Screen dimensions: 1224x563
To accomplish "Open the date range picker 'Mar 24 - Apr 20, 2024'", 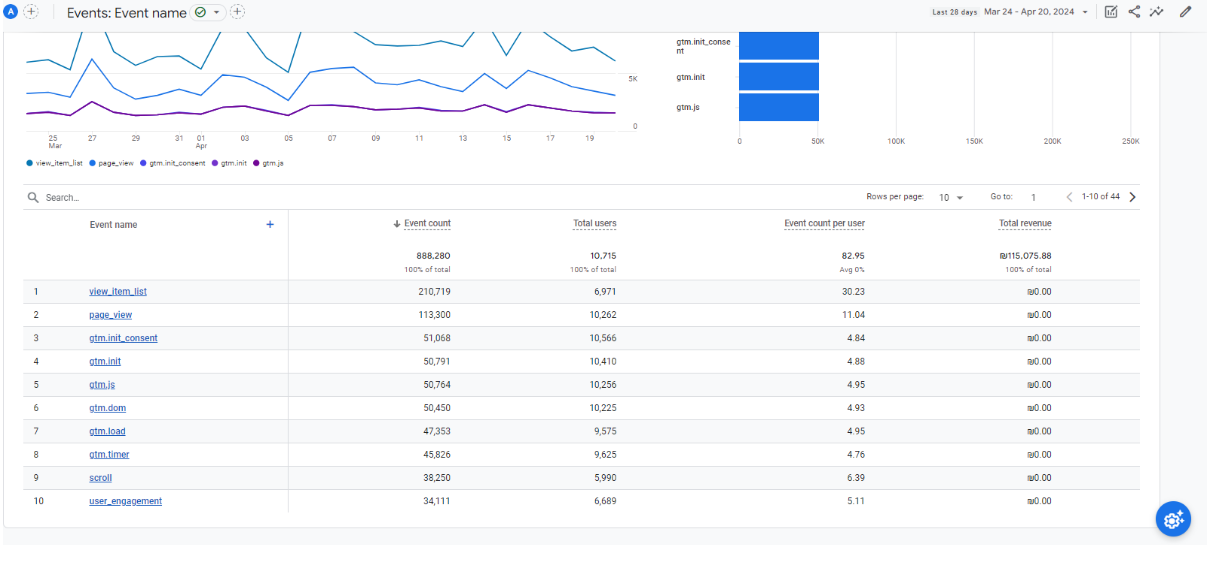I will [x=1036, y=12].
